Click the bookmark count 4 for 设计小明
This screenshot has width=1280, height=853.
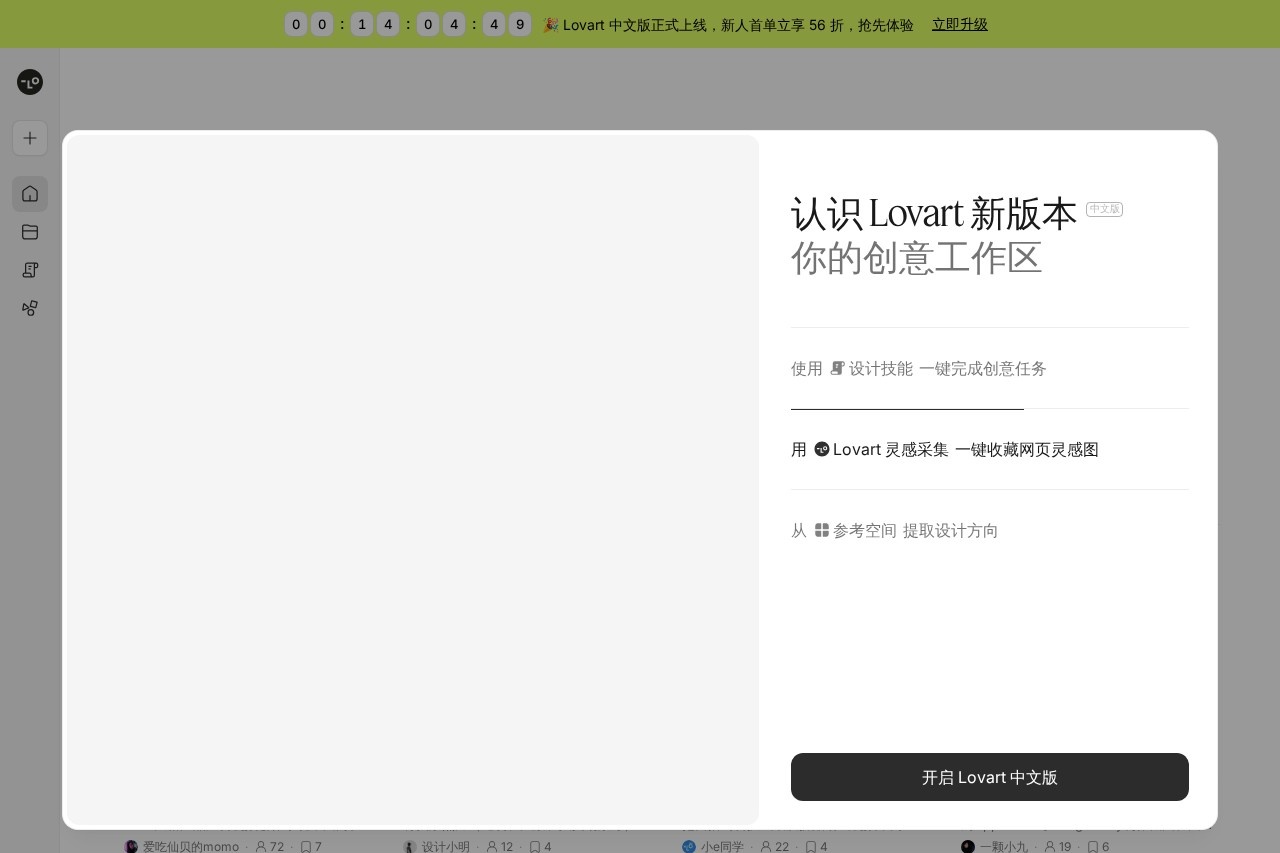point(541,847)
